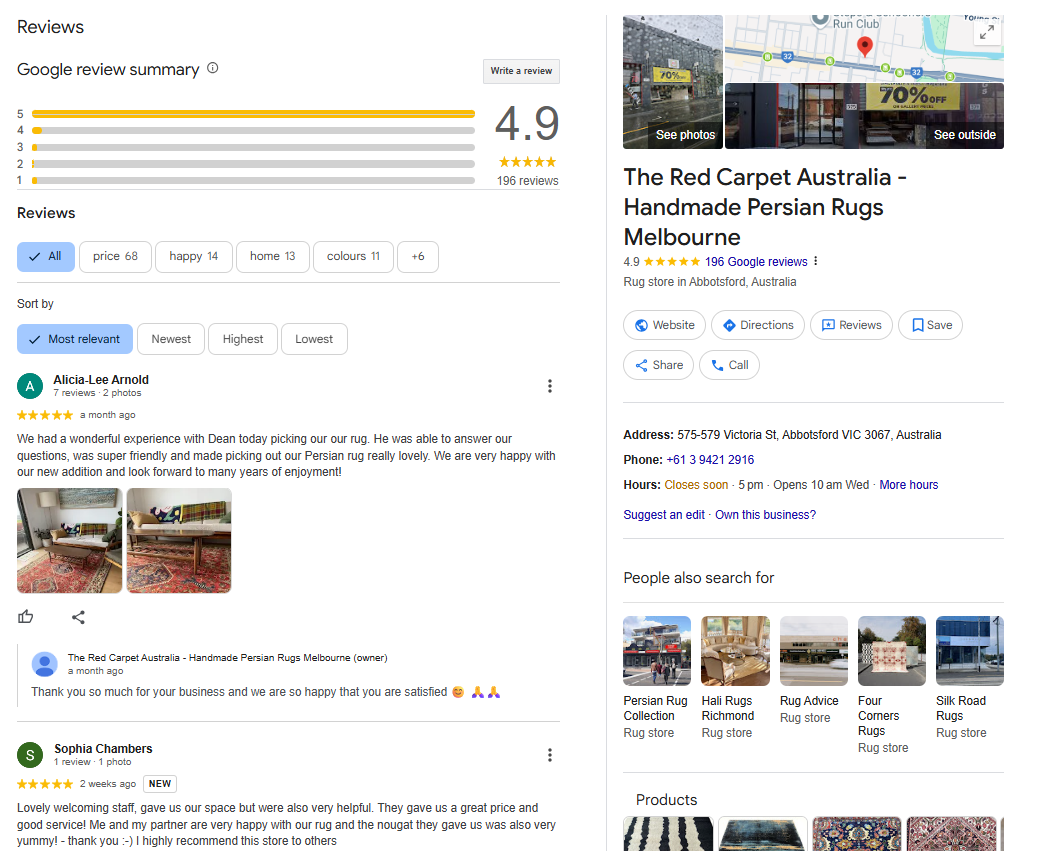Open Alicia-Lee's second rug photo with table
This screenshot has height=851, width=1053.
coord(179,541)
